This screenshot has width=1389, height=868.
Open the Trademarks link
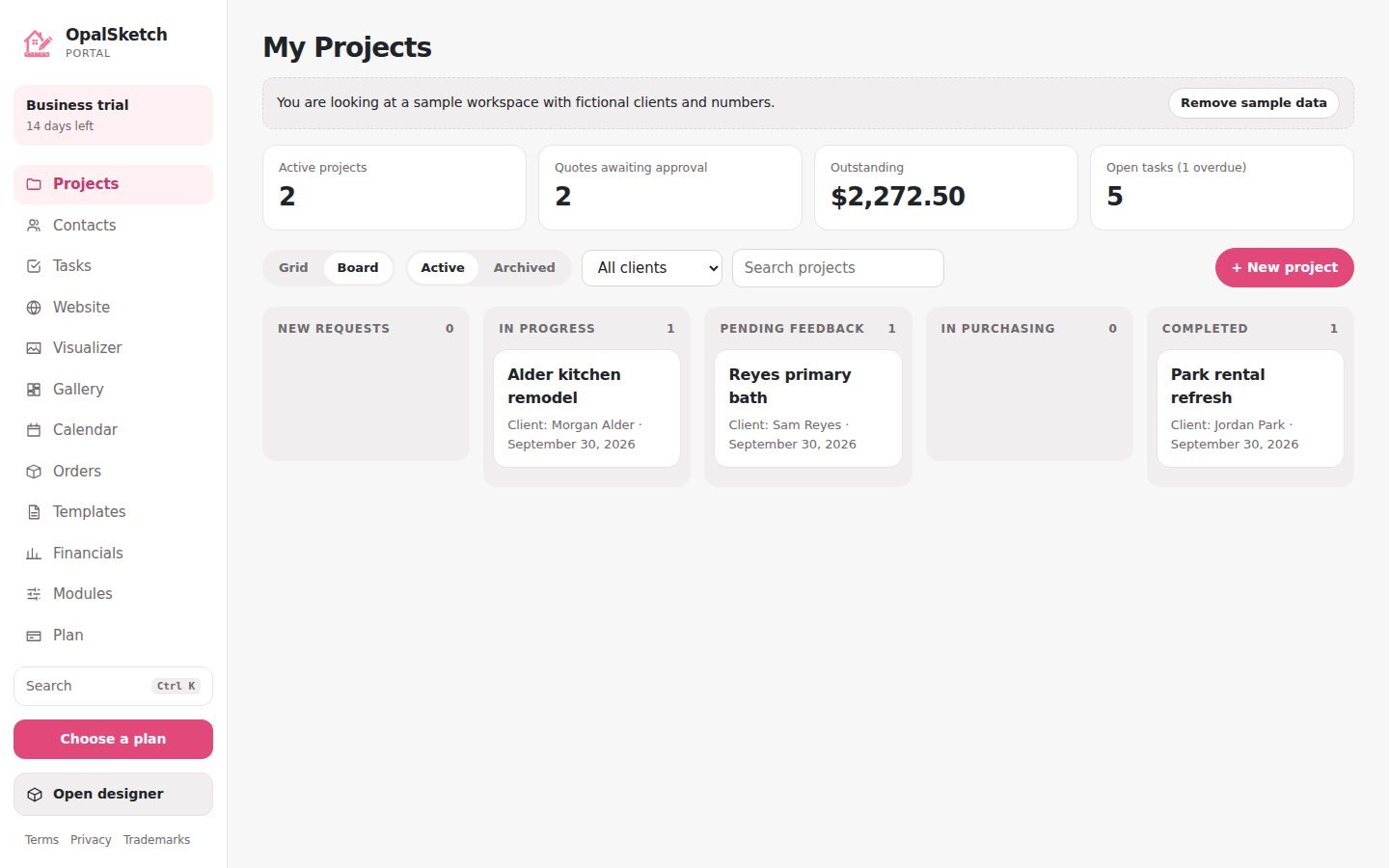[156, 840]
